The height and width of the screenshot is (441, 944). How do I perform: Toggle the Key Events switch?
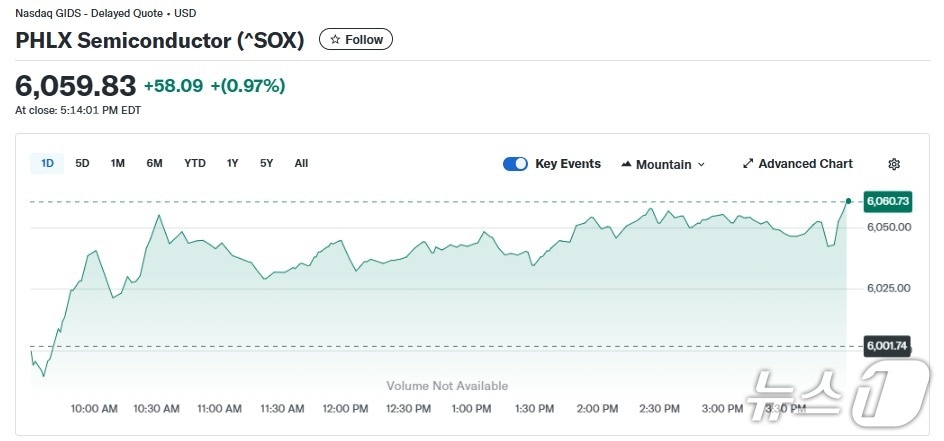[x=515, y=164]
